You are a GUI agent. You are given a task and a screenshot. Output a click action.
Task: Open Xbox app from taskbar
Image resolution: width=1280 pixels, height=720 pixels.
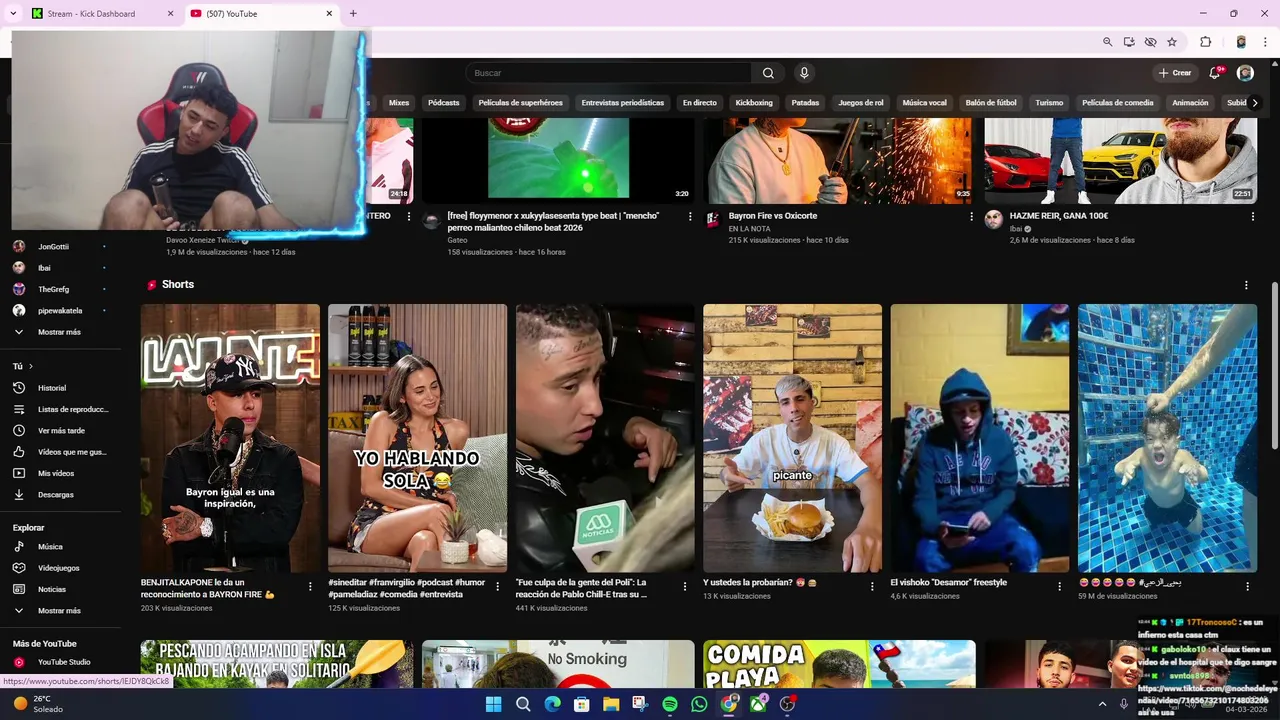tap(758, 704)
